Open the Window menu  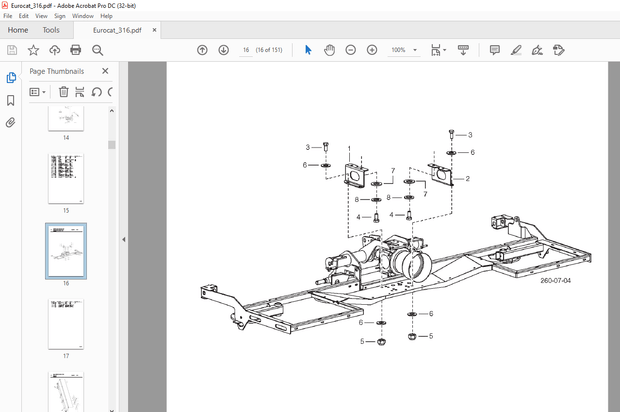coord(83,16)
